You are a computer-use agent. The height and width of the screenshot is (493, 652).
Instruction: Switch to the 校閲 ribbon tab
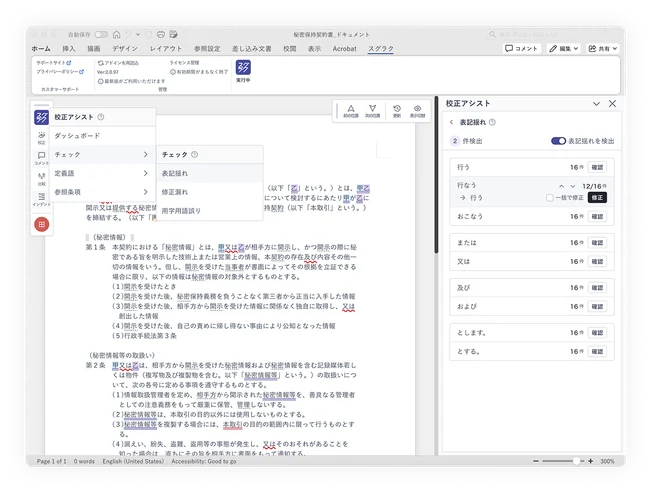click(x=289, y=49)
